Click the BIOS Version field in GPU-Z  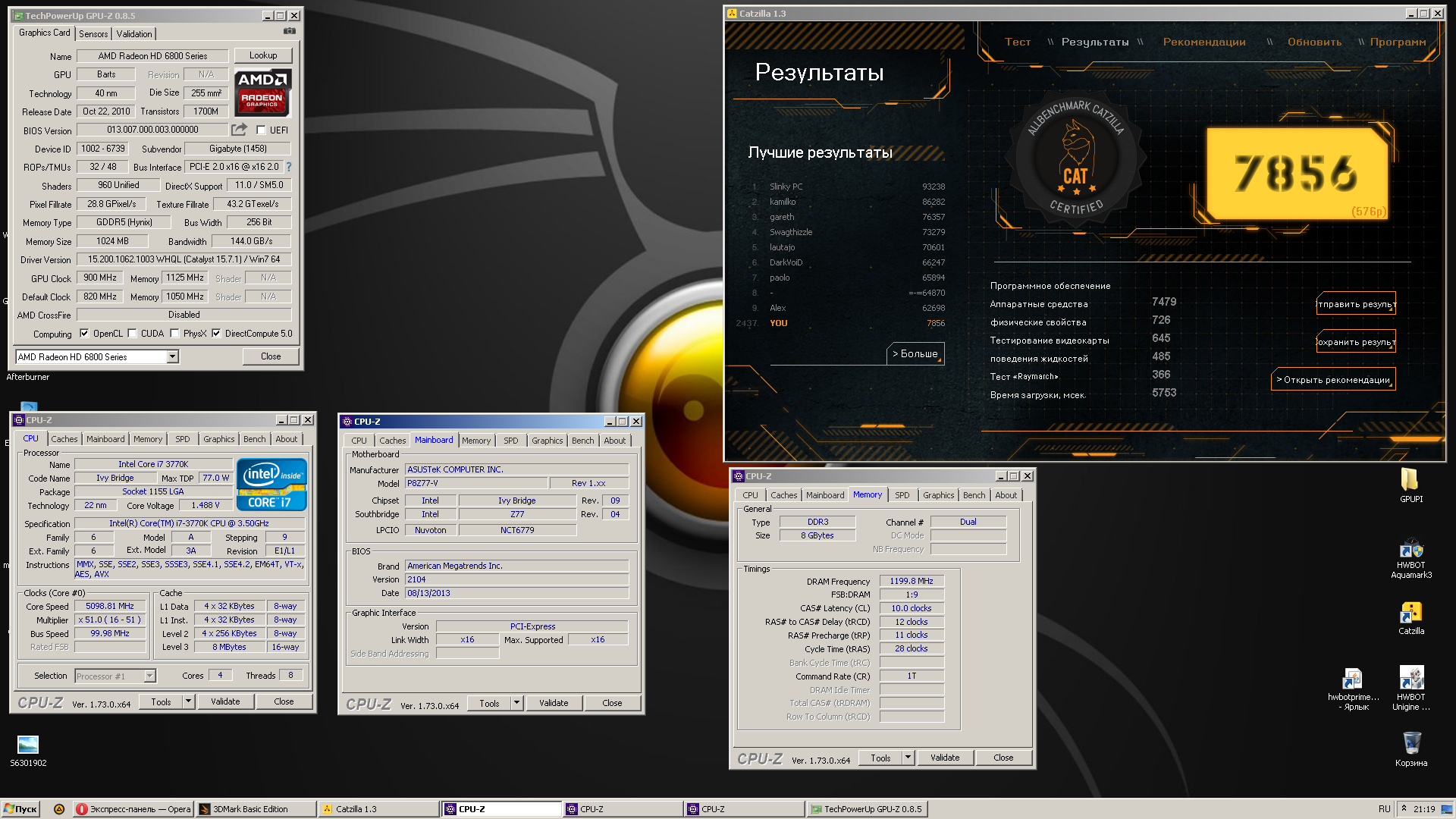152,130
